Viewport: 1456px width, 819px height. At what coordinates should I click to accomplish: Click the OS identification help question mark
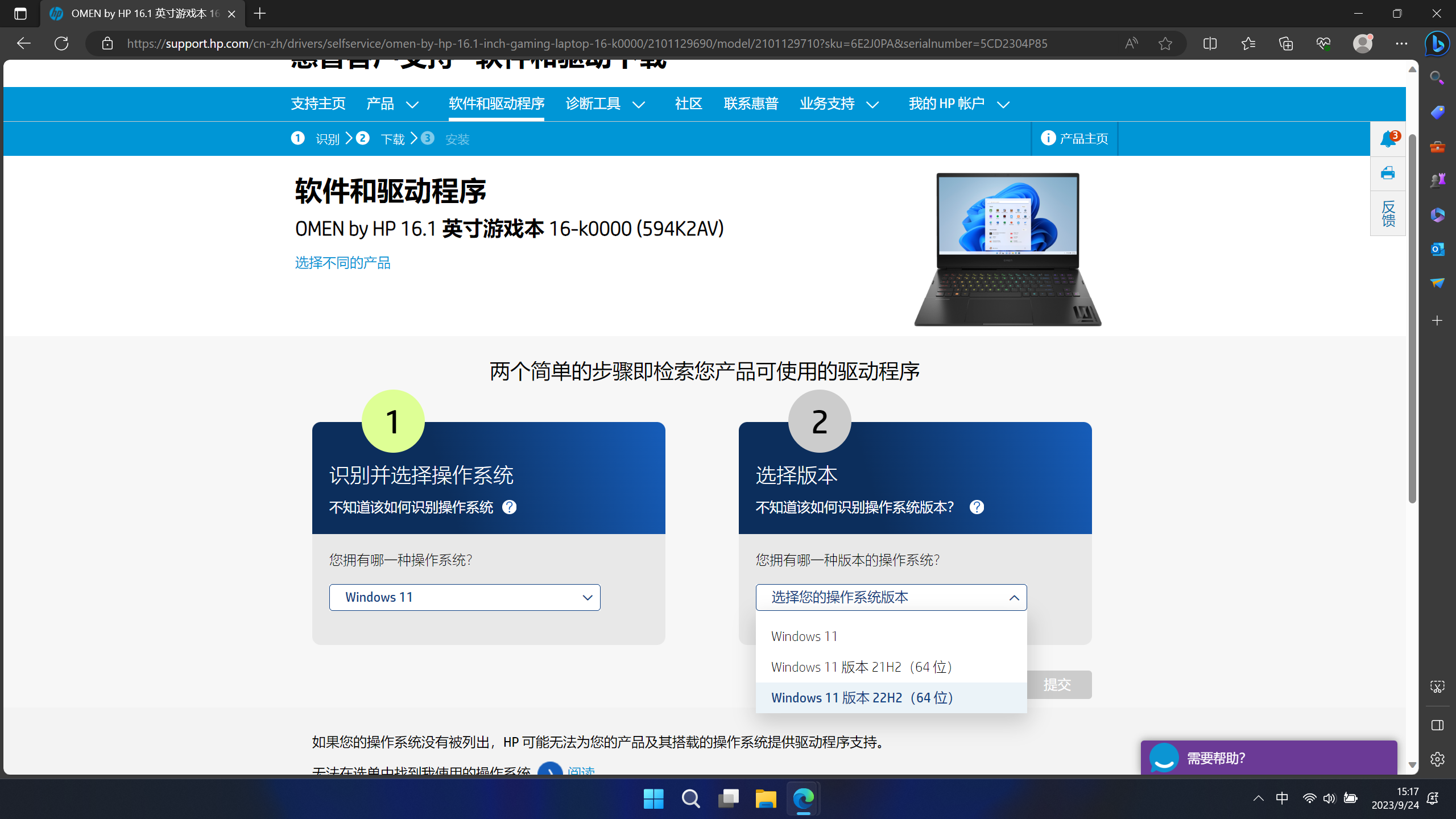[x=509, y=507]
